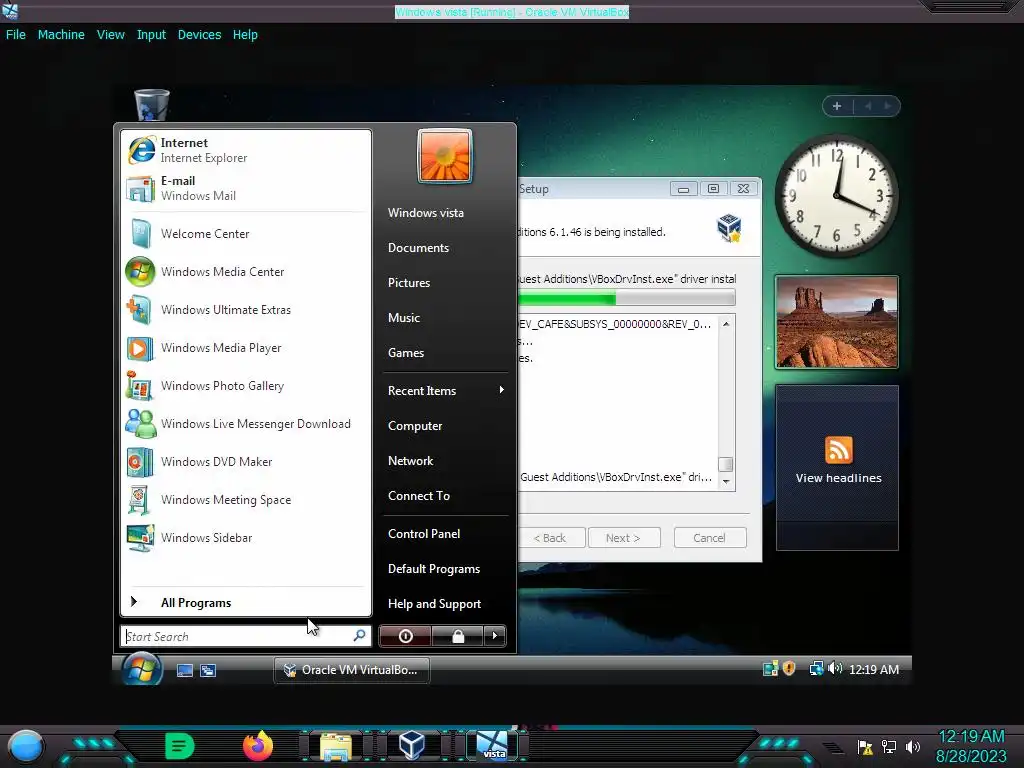1024x768 pixels.
Task: Open file manager in host taskbar
Action: (x=336, y=746)
